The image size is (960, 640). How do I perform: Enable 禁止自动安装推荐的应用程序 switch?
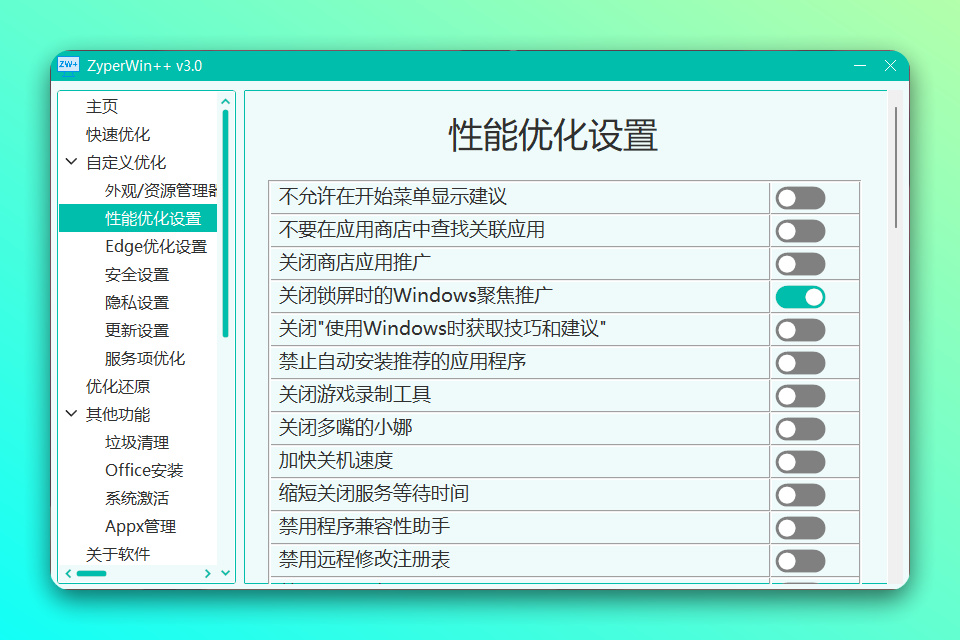(800, 363)
